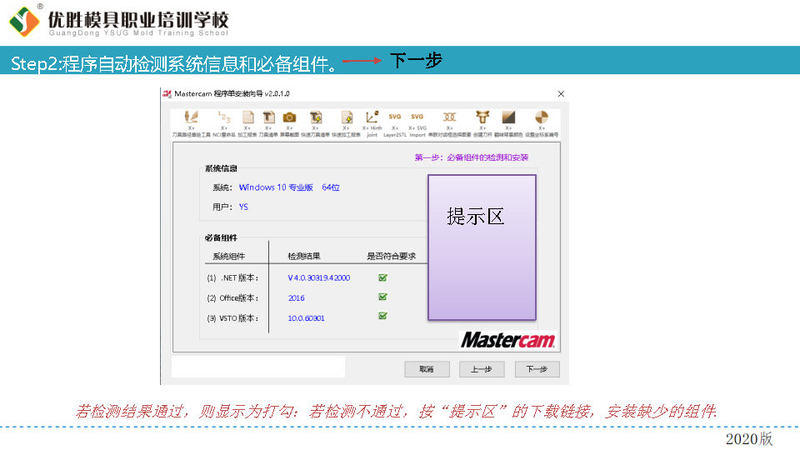Click the X+ 快速刀具清单 quick tool list icon
Viewport: 800px width, 450px height.
coord(315,117)
